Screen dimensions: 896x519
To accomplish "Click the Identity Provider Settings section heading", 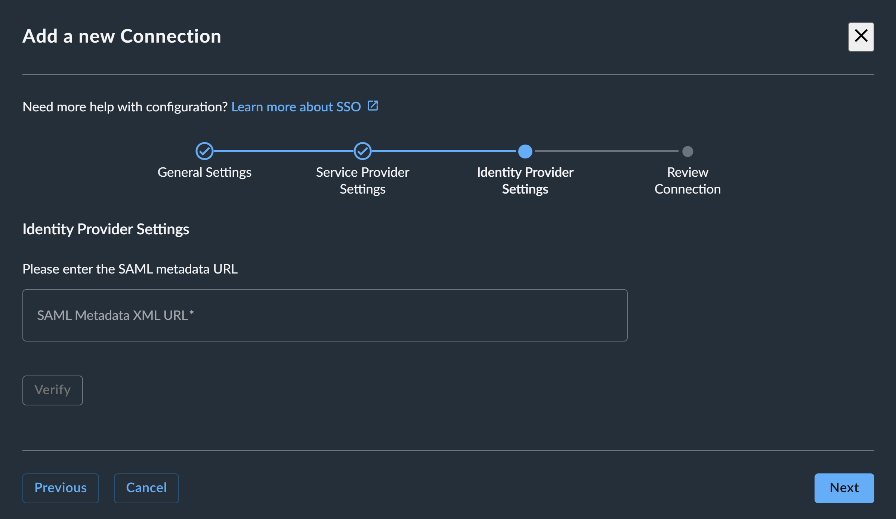I will (106, 229).
